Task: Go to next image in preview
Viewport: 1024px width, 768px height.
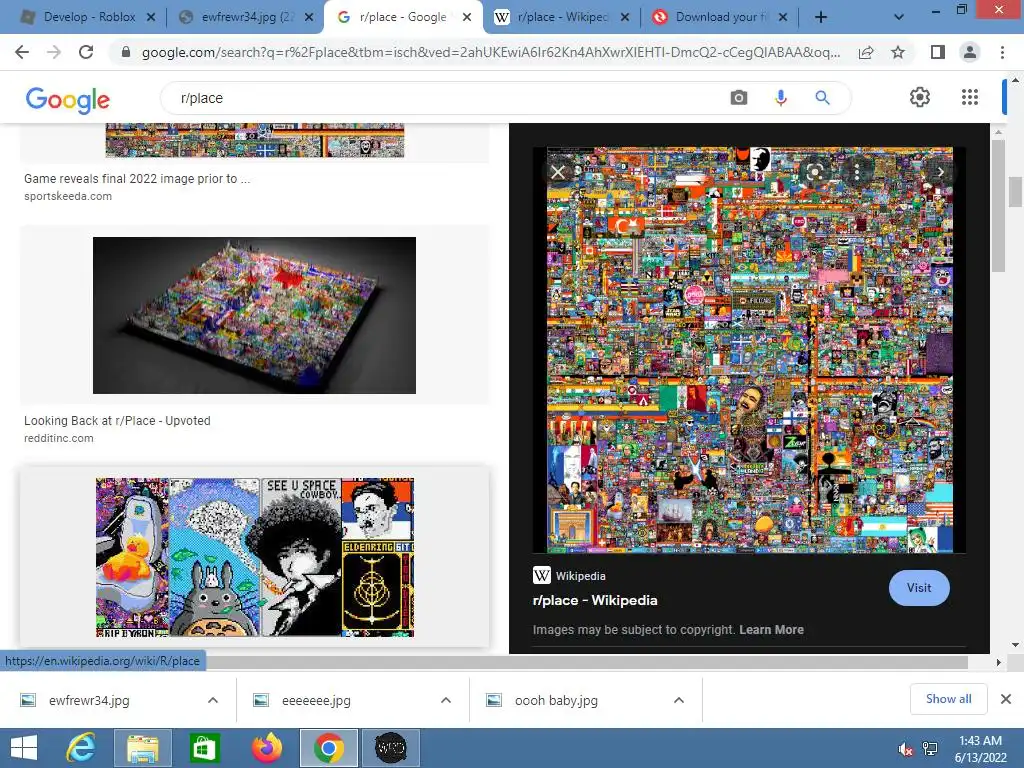Action: [940, 172]
